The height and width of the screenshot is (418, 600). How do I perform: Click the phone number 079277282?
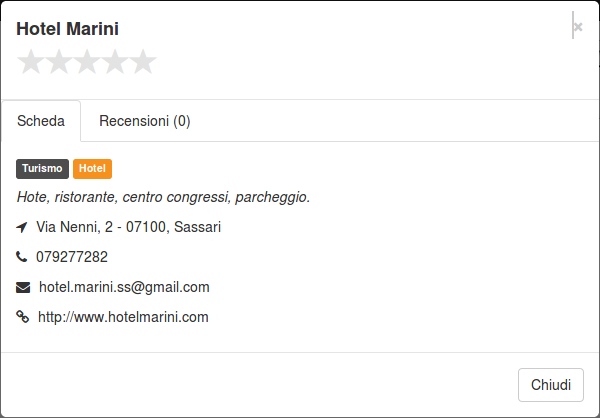pyautogui.click(x=72, y=257)
